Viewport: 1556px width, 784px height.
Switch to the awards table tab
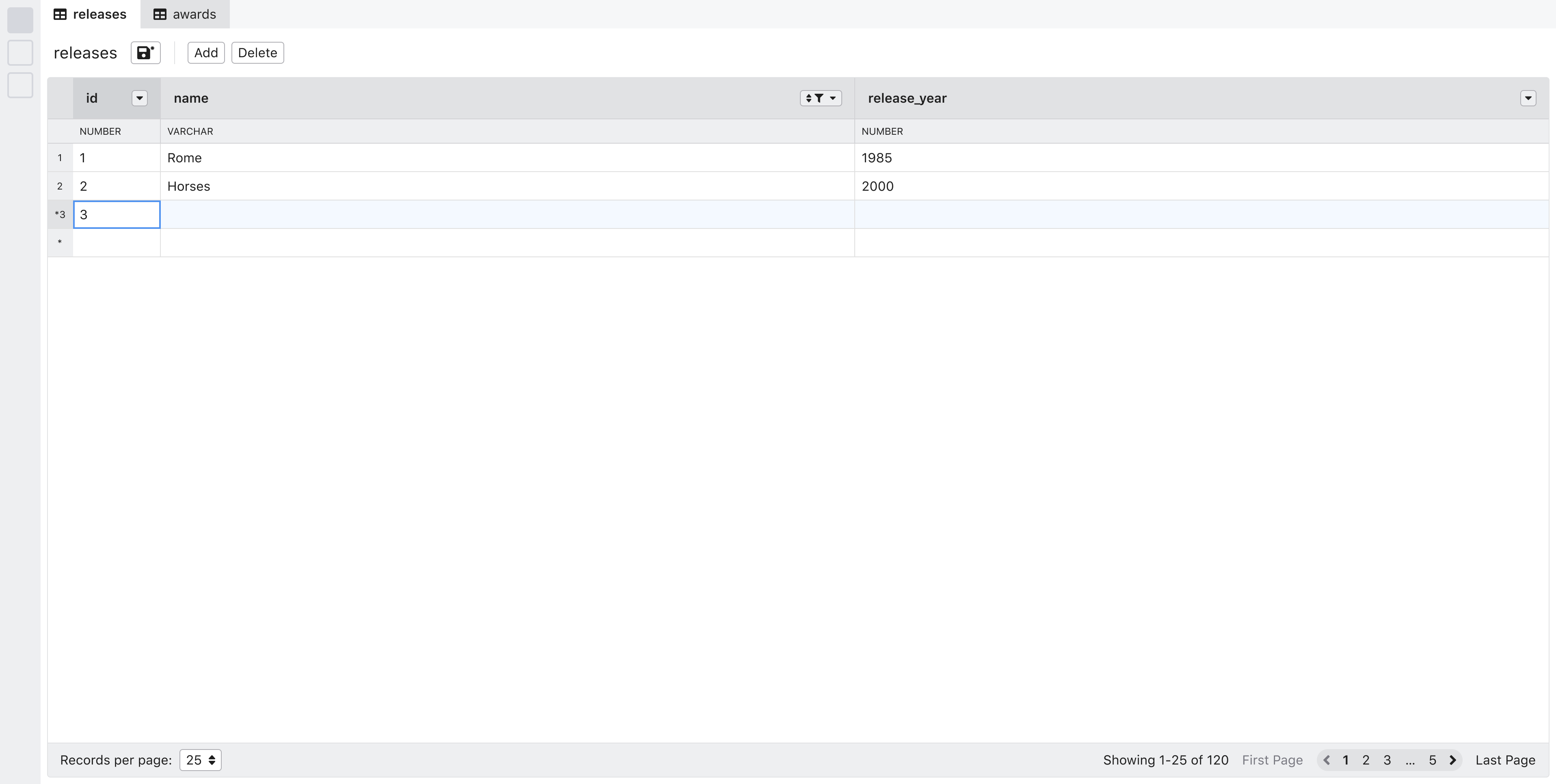point(185,14)
